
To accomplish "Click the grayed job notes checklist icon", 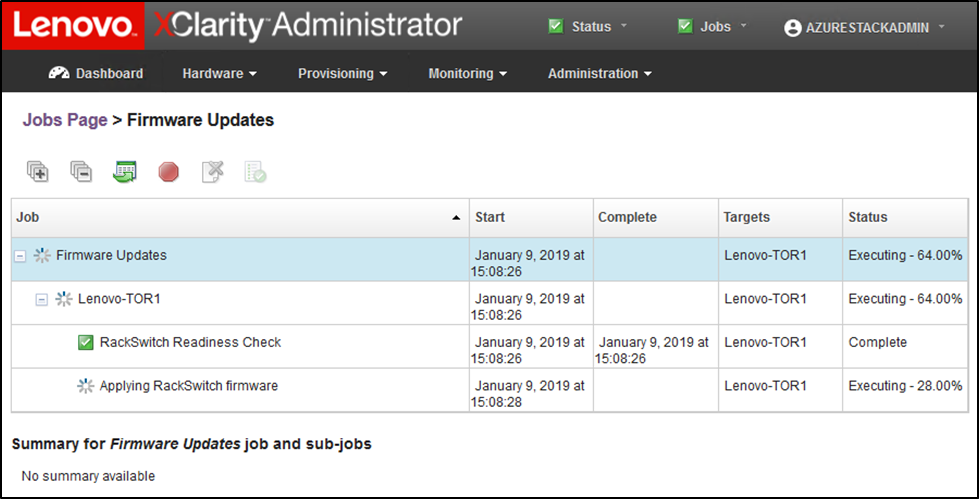I will 255,172.
